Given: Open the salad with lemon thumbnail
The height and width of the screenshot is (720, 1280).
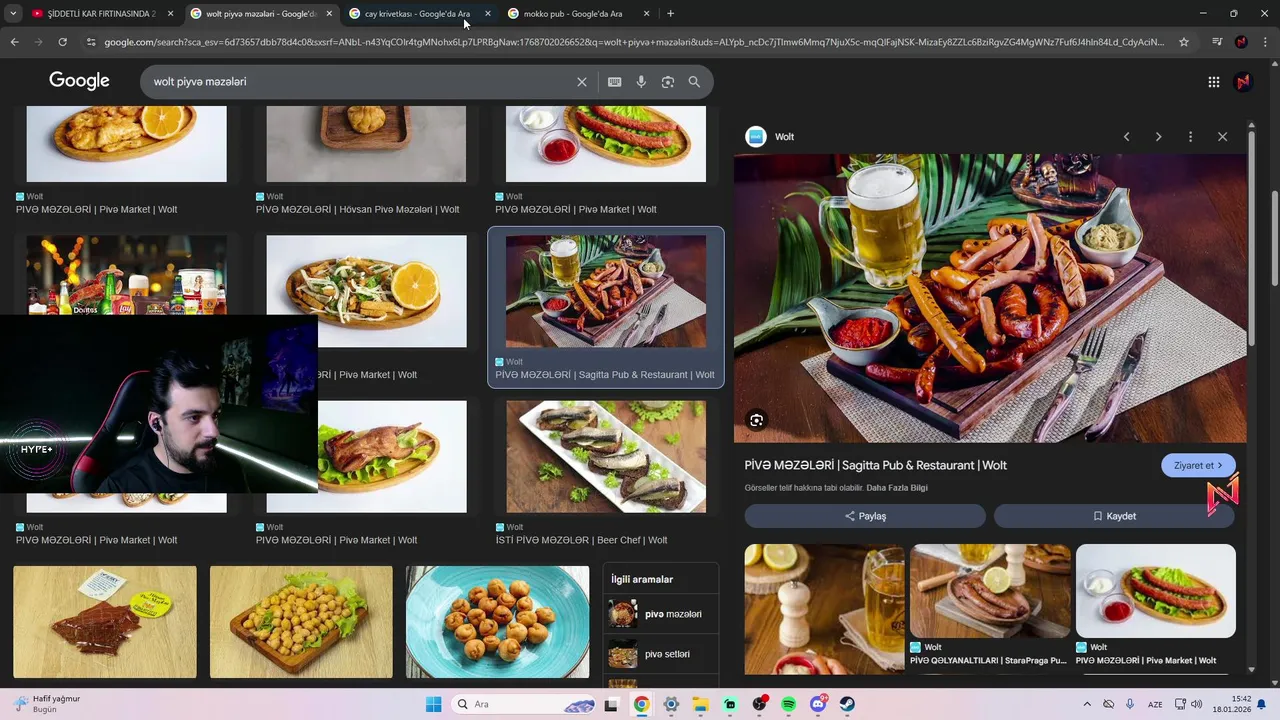Looking at the screenshot, I should [366, 291].
